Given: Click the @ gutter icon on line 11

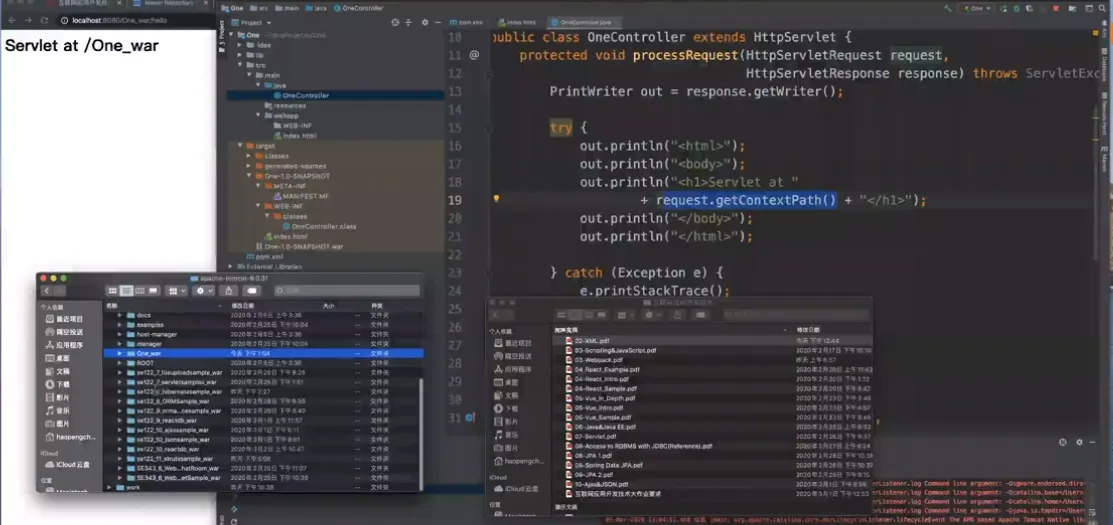Looking at the screenshot, I should click(x=474, y=54).
